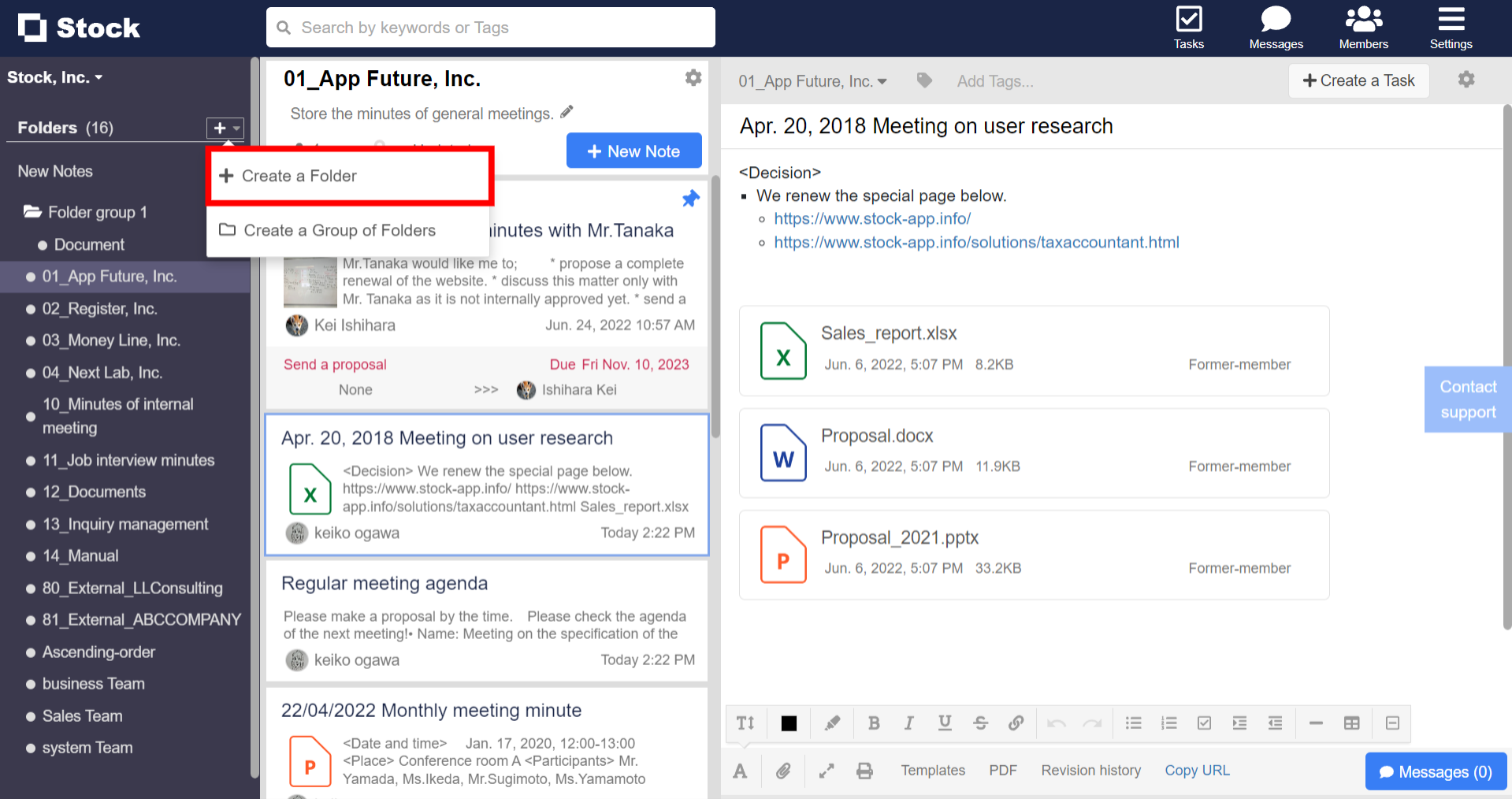The width and height of the screenshot is (1512, 799).
Task: Open the 01_App Future, Inc. breadcrumb dropdown
Action: (x=812, y=80)
